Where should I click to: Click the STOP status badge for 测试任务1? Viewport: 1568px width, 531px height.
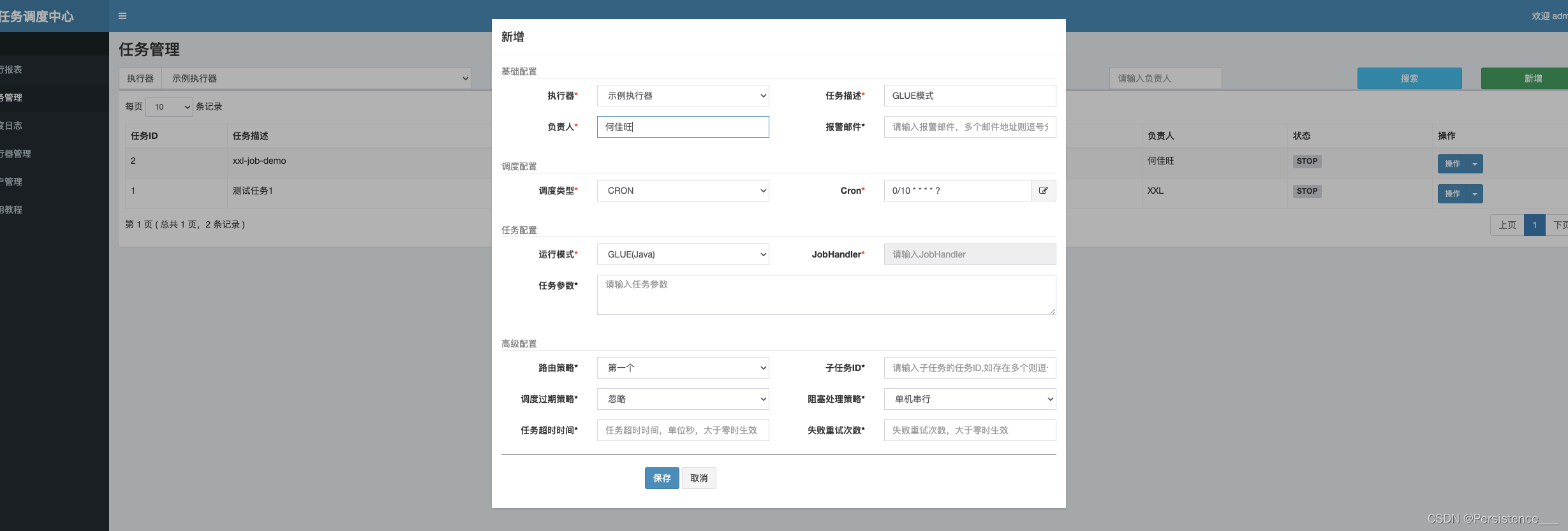coord(1306,191)
